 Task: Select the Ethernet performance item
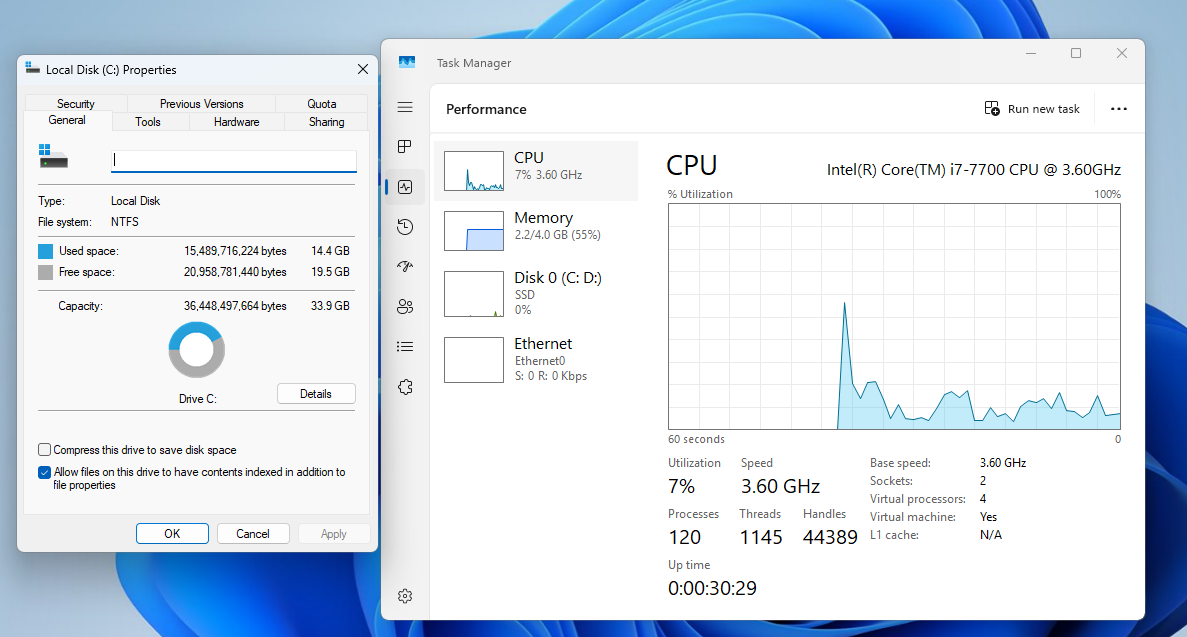tap(536, 359)
